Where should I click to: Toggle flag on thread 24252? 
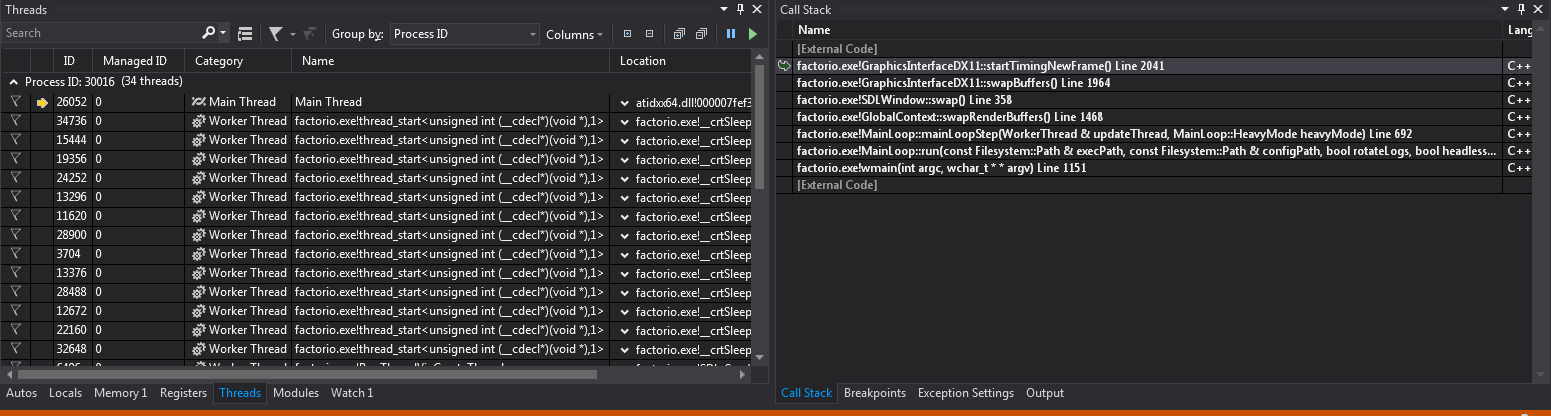(15, 178)
